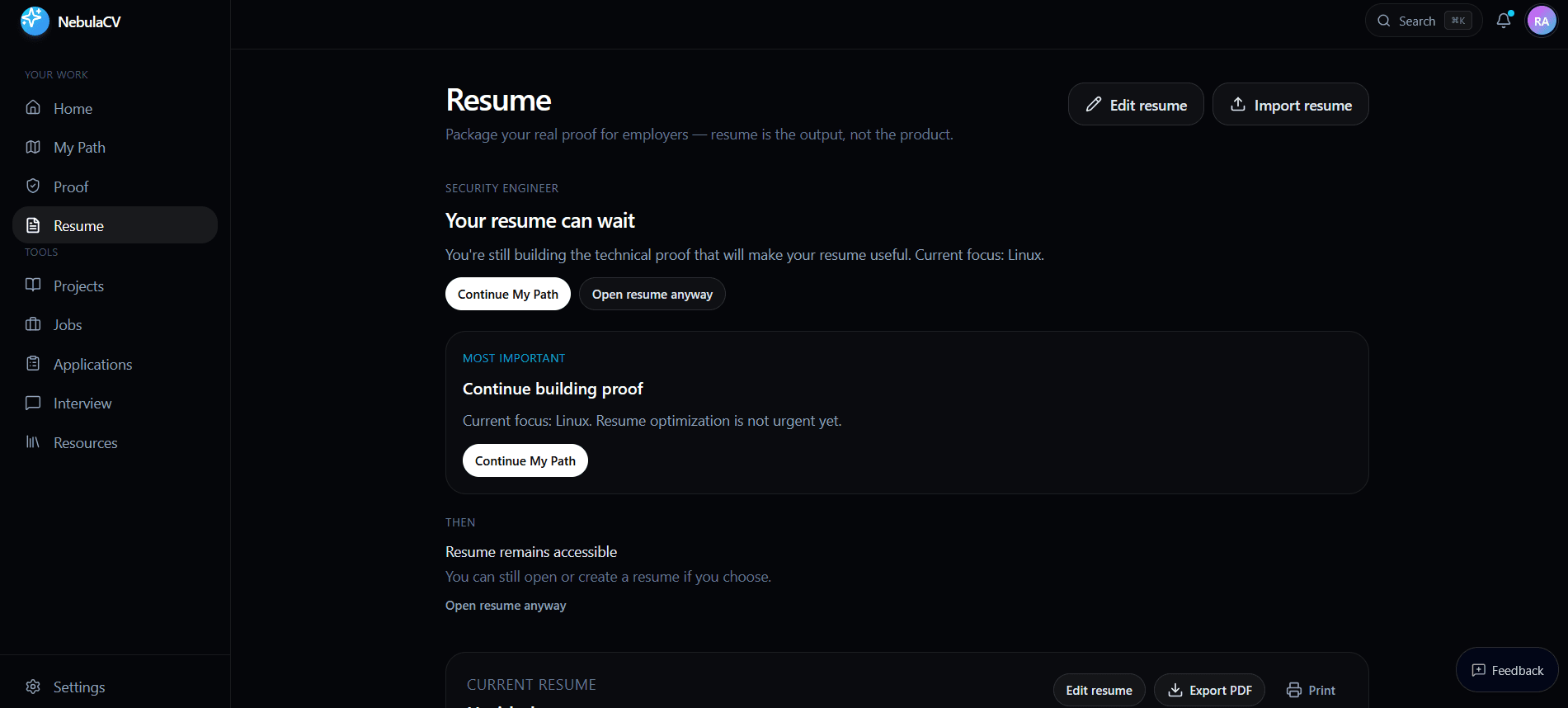1568x708 pixels.
Task: Click the Home label in sidebar
Action: click(x=73, y=108)
